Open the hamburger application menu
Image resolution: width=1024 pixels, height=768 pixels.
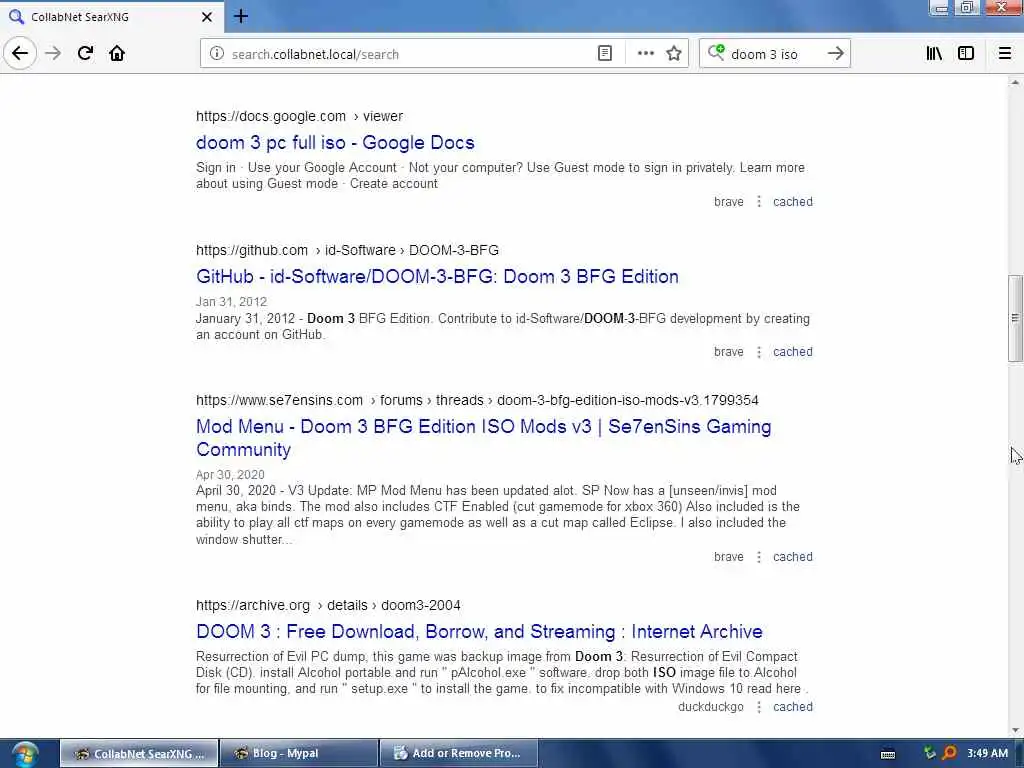tap(1005, 54)
